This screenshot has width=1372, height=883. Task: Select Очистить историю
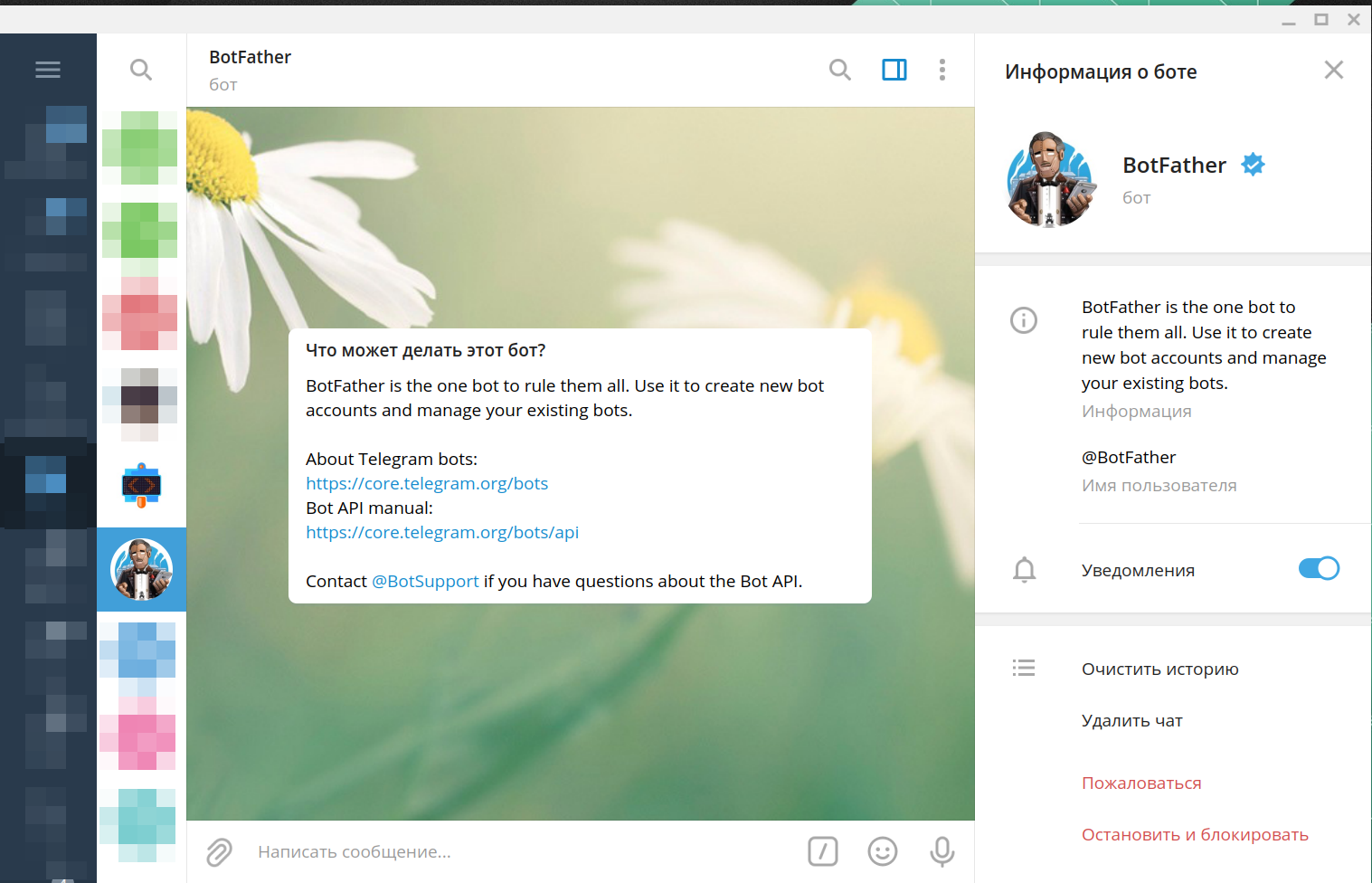(x=1160, y=669)
